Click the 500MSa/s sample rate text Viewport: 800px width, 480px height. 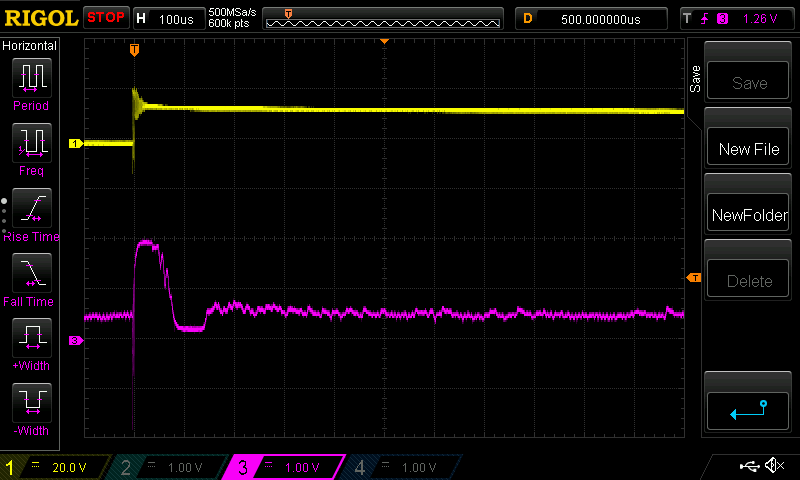232,12
